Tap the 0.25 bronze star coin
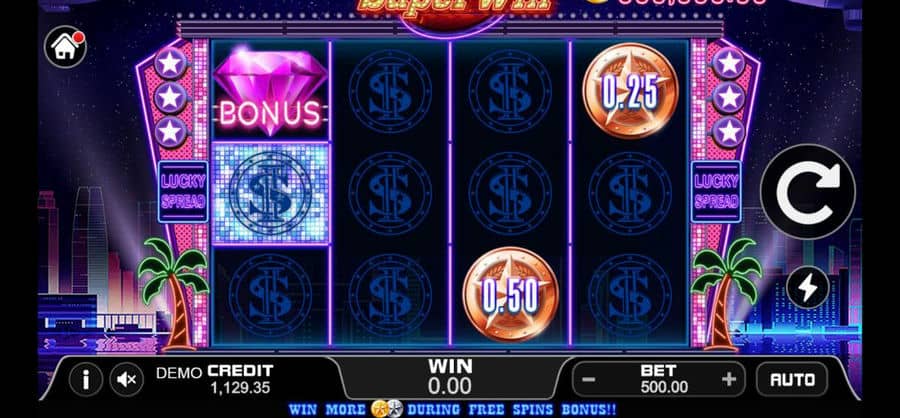The image size is (900, 418). [630, 91]
